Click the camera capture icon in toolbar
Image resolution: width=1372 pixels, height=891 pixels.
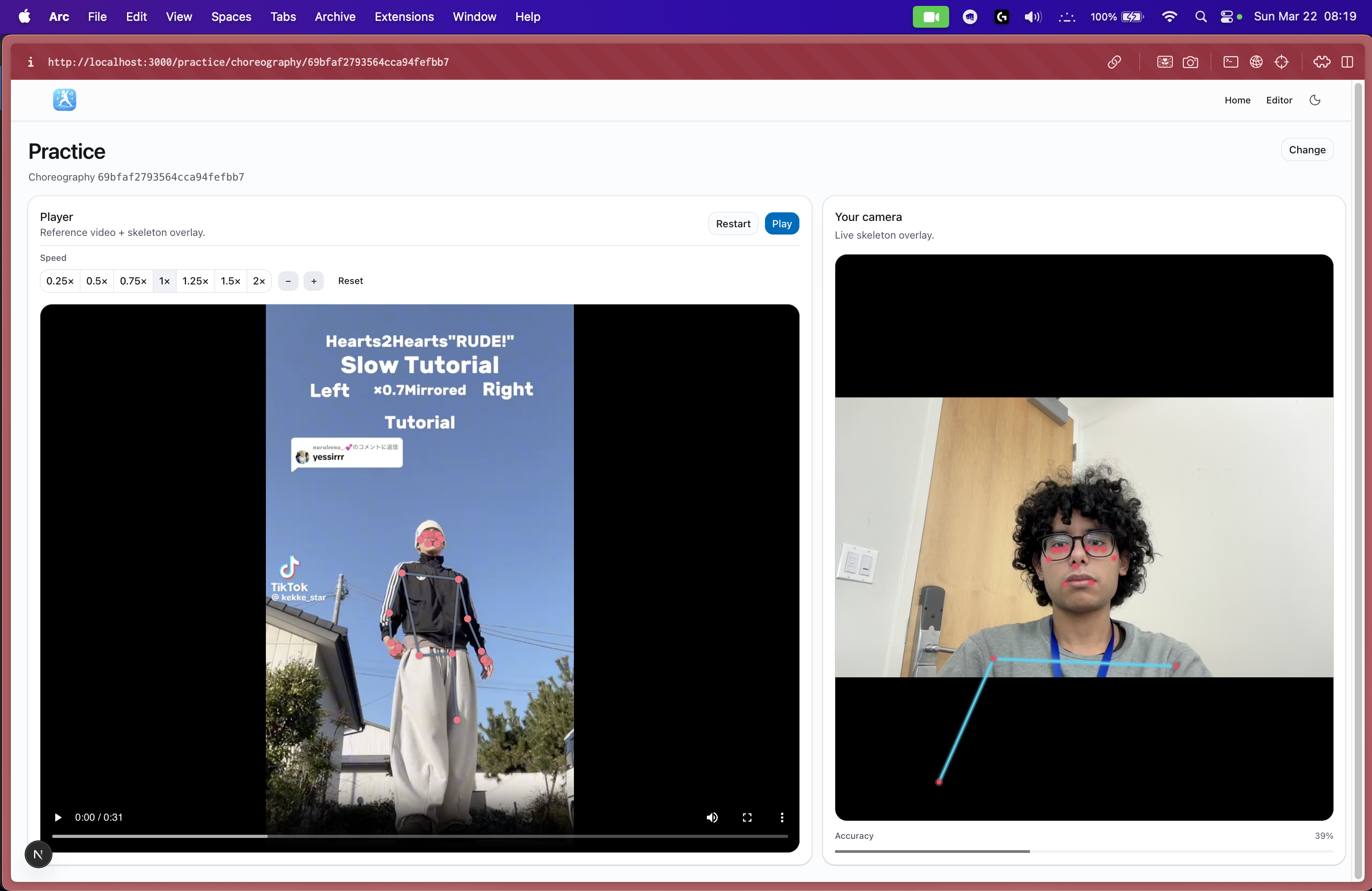pyautogui.click(x=1190, y=62)
